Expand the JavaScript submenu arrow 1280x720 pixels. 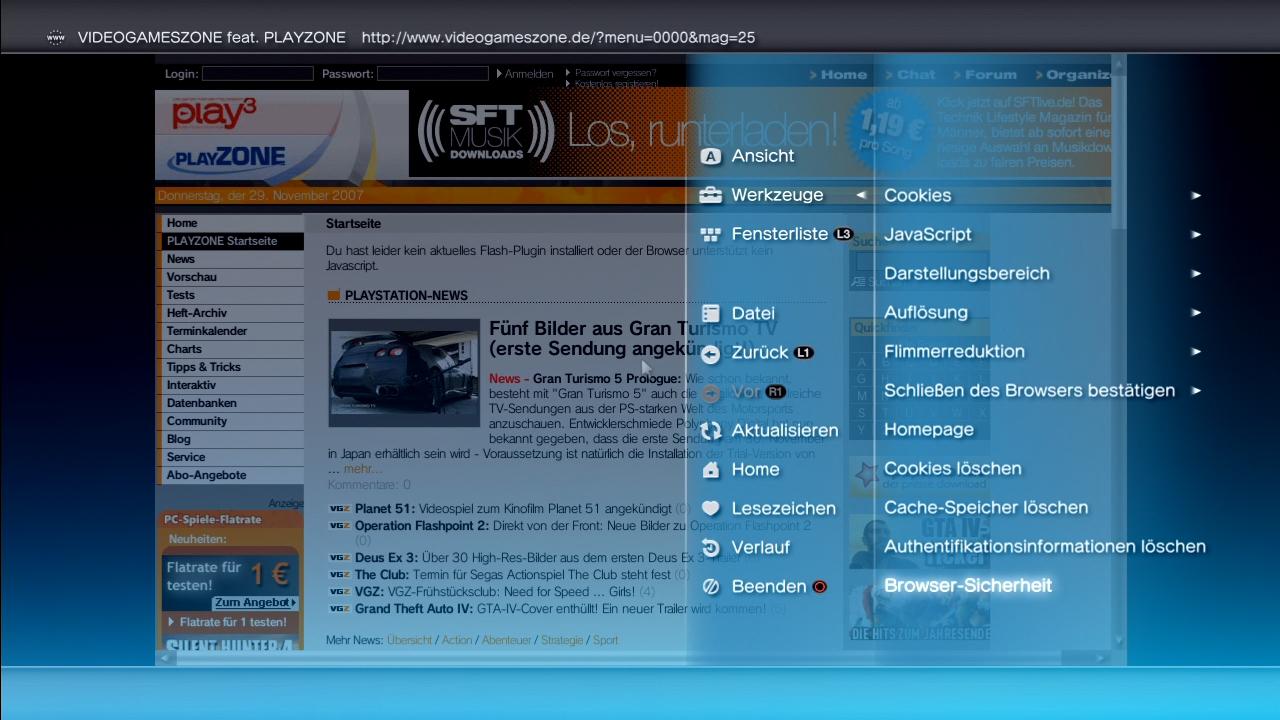click(1196, 235)
